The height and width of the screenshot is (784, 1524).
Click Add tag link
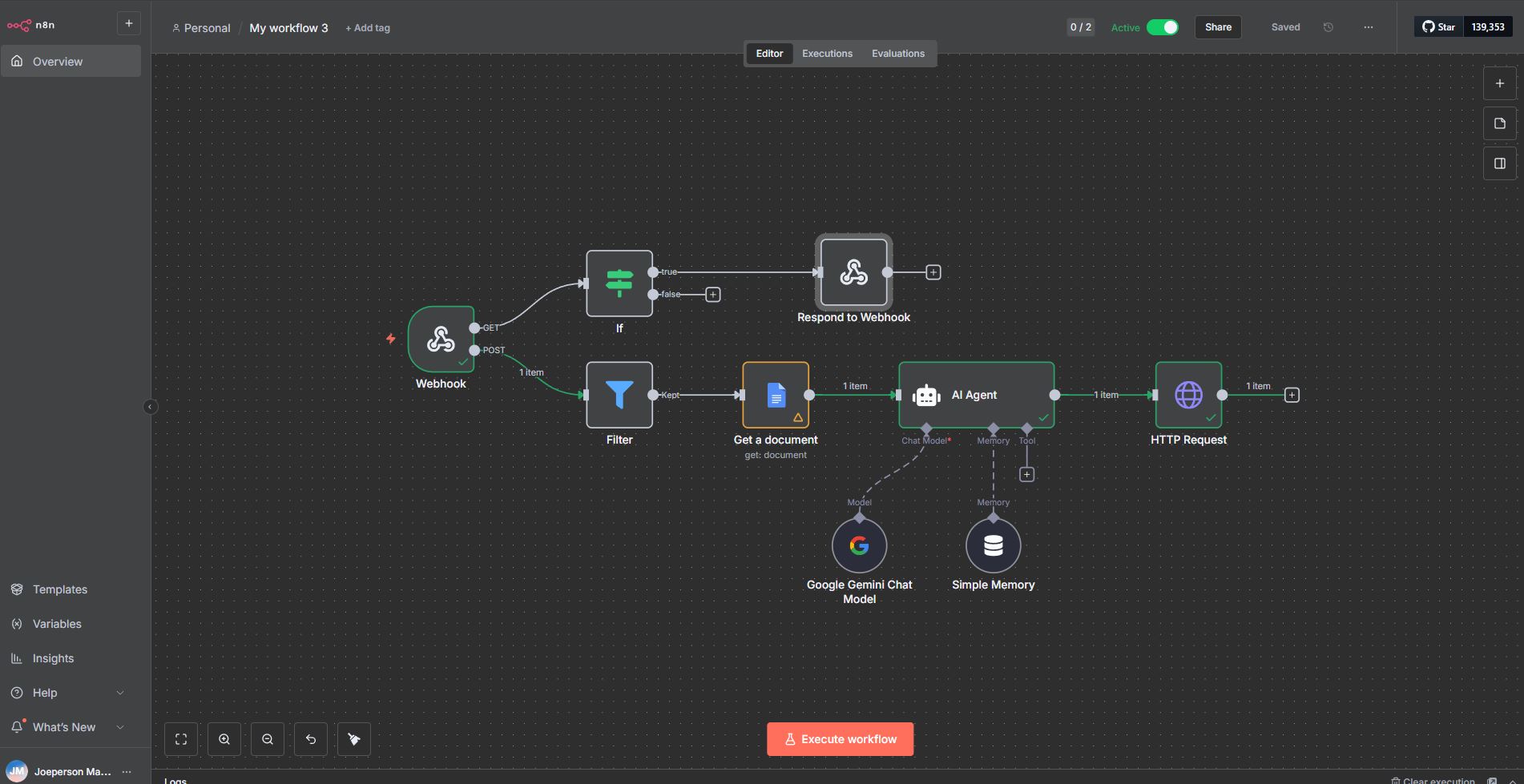[368, 28]
